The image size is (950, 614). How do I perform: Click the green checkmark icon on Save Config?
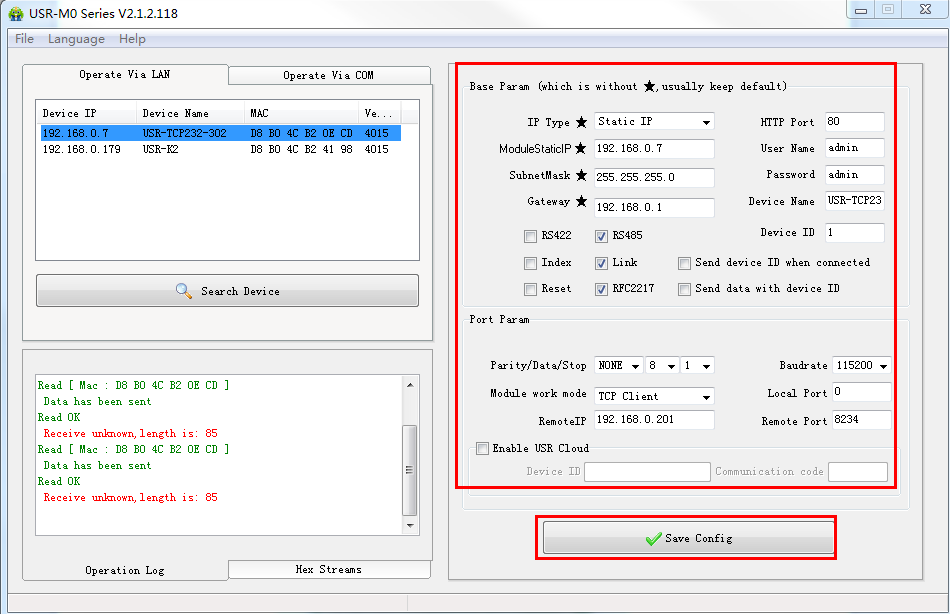tap(653, 538)
